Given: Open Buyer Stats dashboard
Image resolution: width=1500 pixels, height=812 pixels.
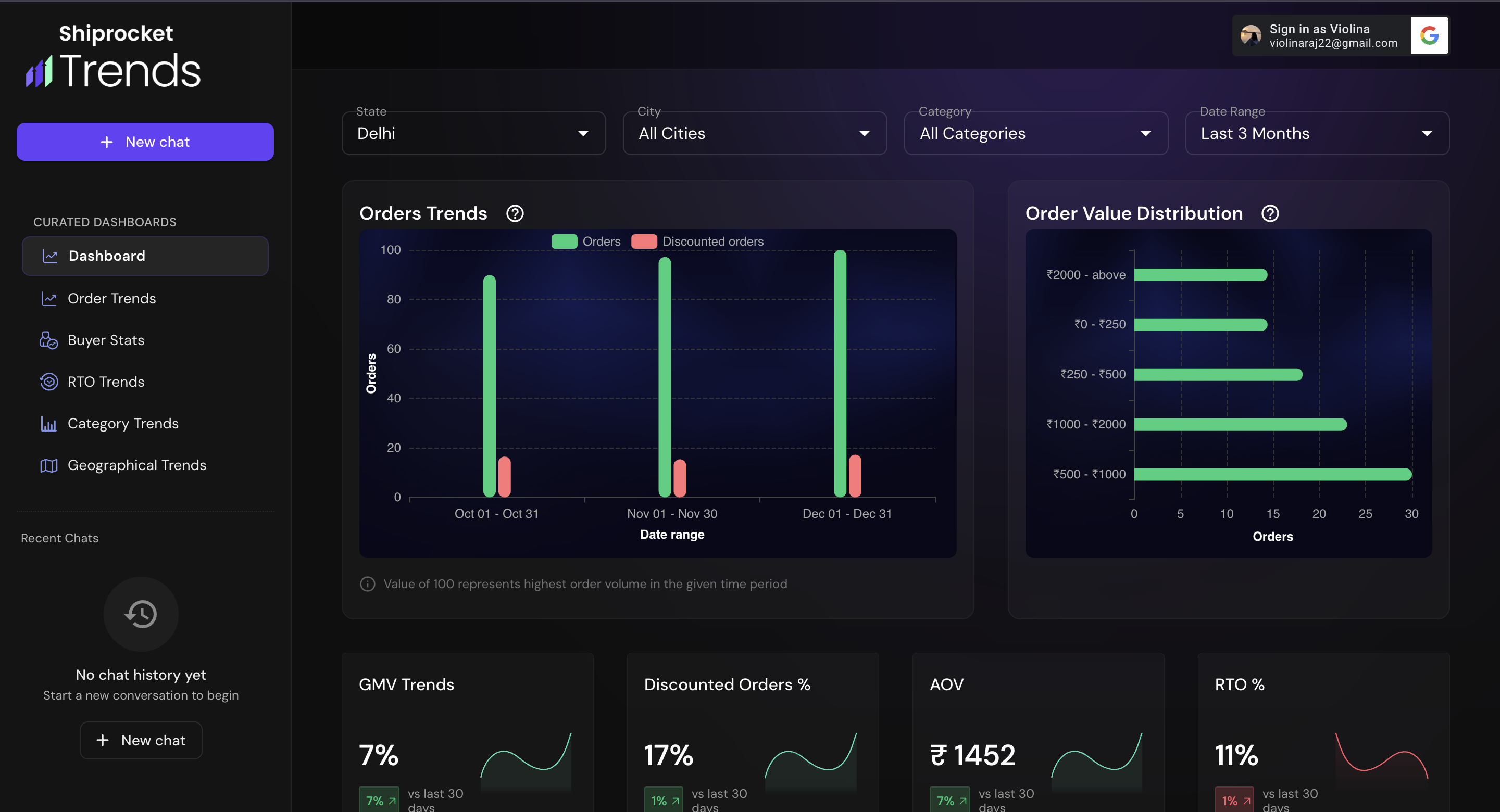Looking at the screenshot, I should click(x=106, y=340).
